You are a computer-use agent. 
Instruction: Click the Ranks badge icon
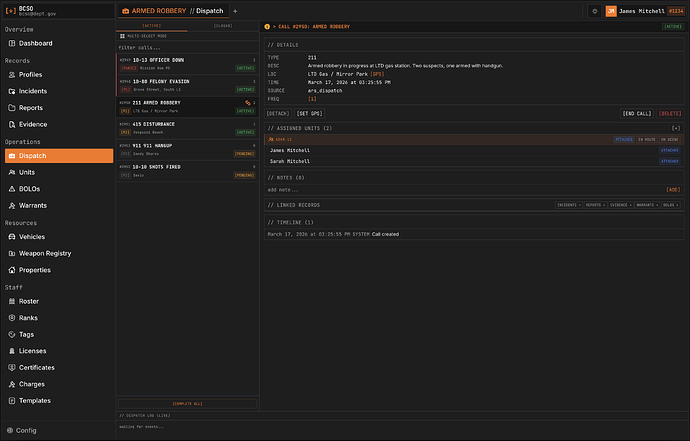(12, 318)
